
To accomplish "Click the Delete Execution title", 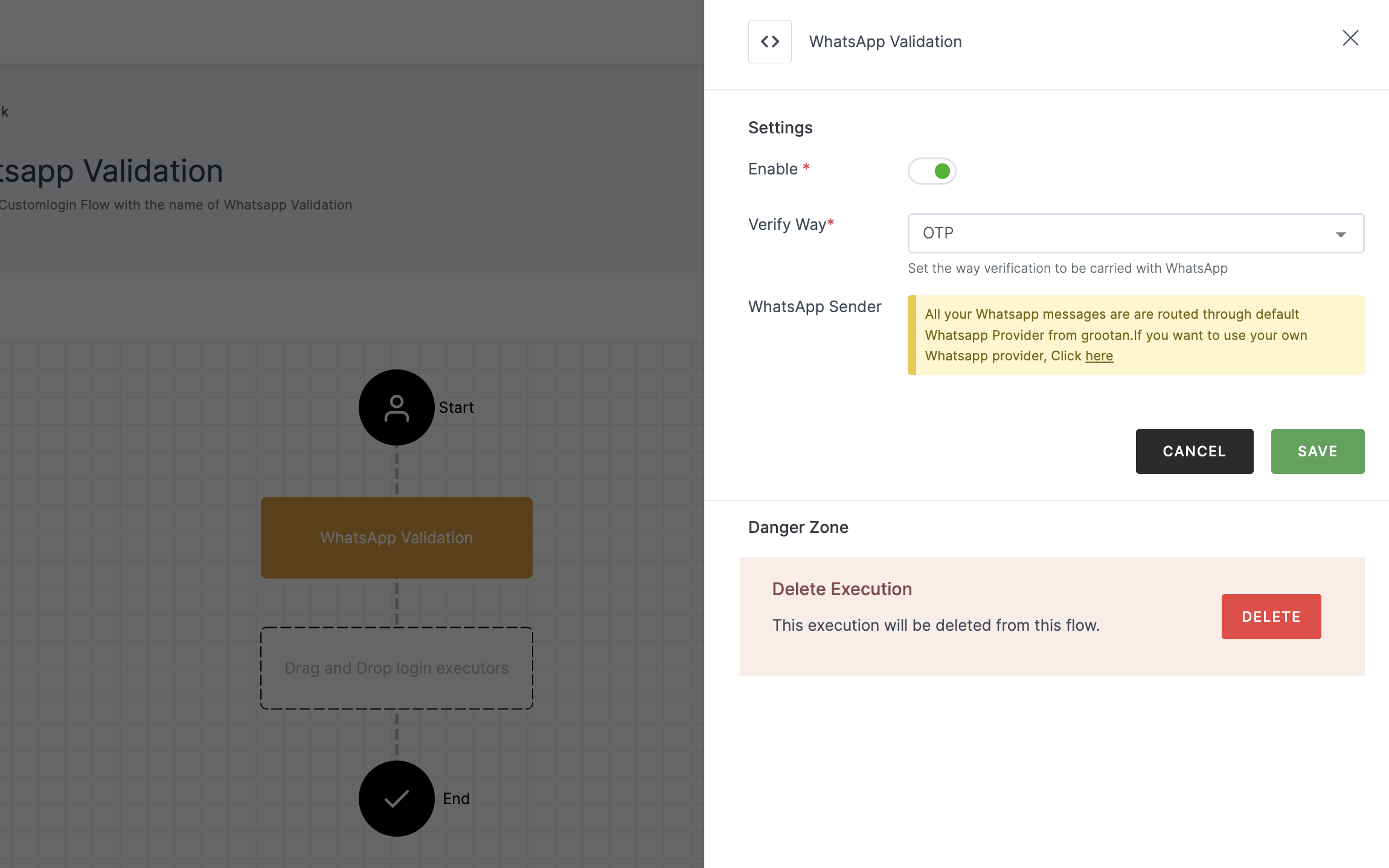I will (842, 589).
